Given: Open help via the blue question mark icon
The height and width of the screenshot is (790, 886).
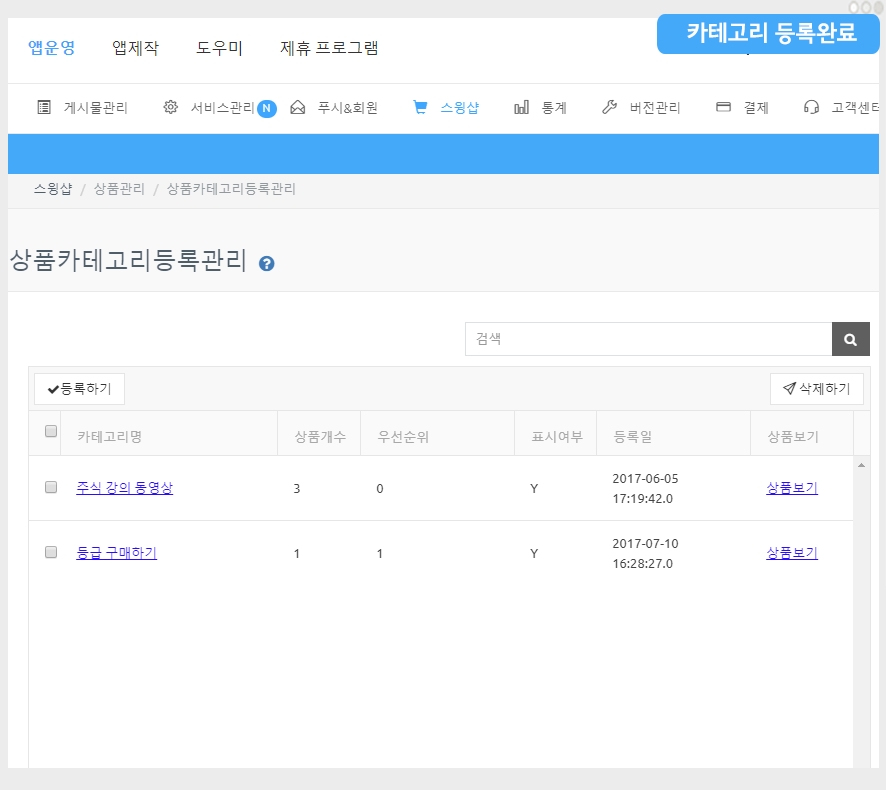Looking at the screenshot, I should pos(267,263).
